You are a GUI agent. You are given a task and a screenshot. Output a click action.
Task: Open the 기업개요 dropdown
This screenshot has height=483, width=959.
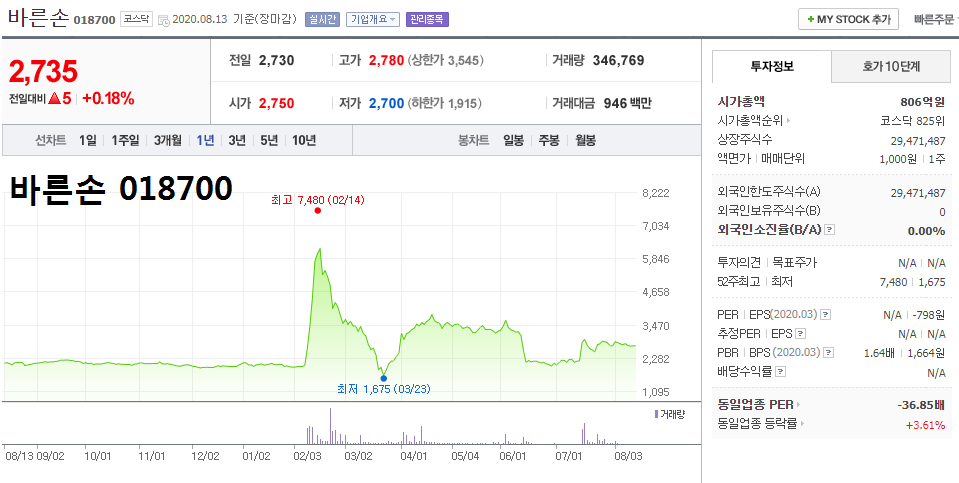coord(372,19)
